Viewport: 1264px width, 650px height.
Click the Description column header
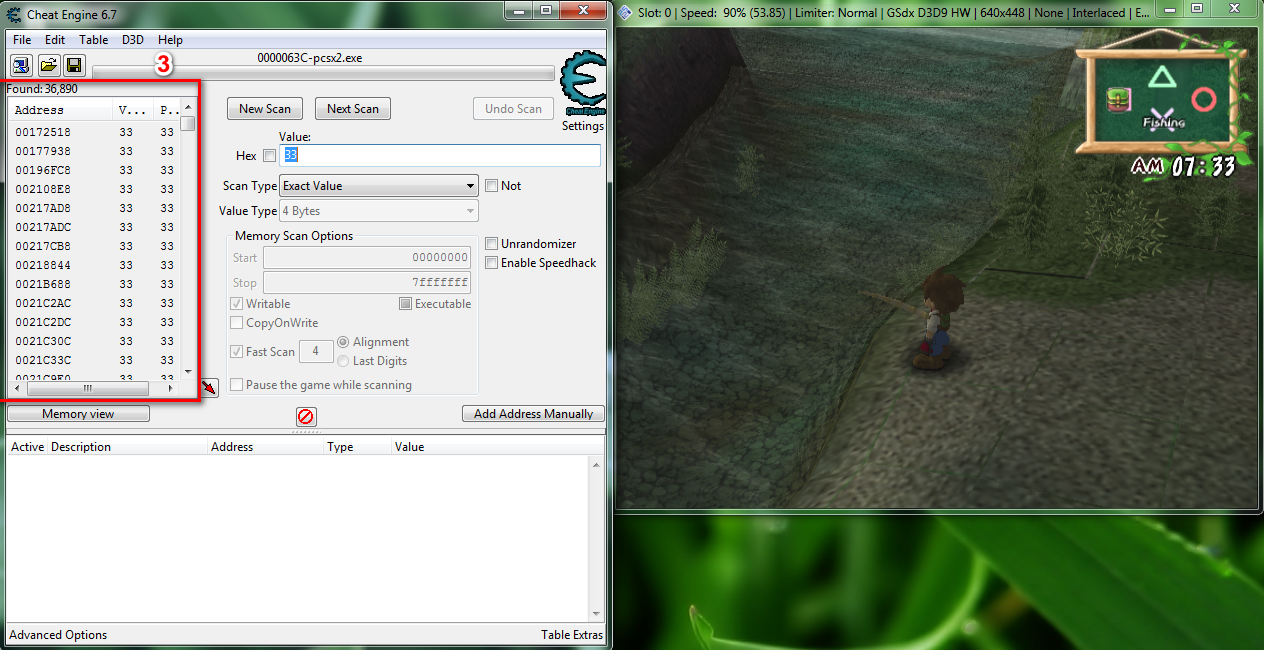127,447
